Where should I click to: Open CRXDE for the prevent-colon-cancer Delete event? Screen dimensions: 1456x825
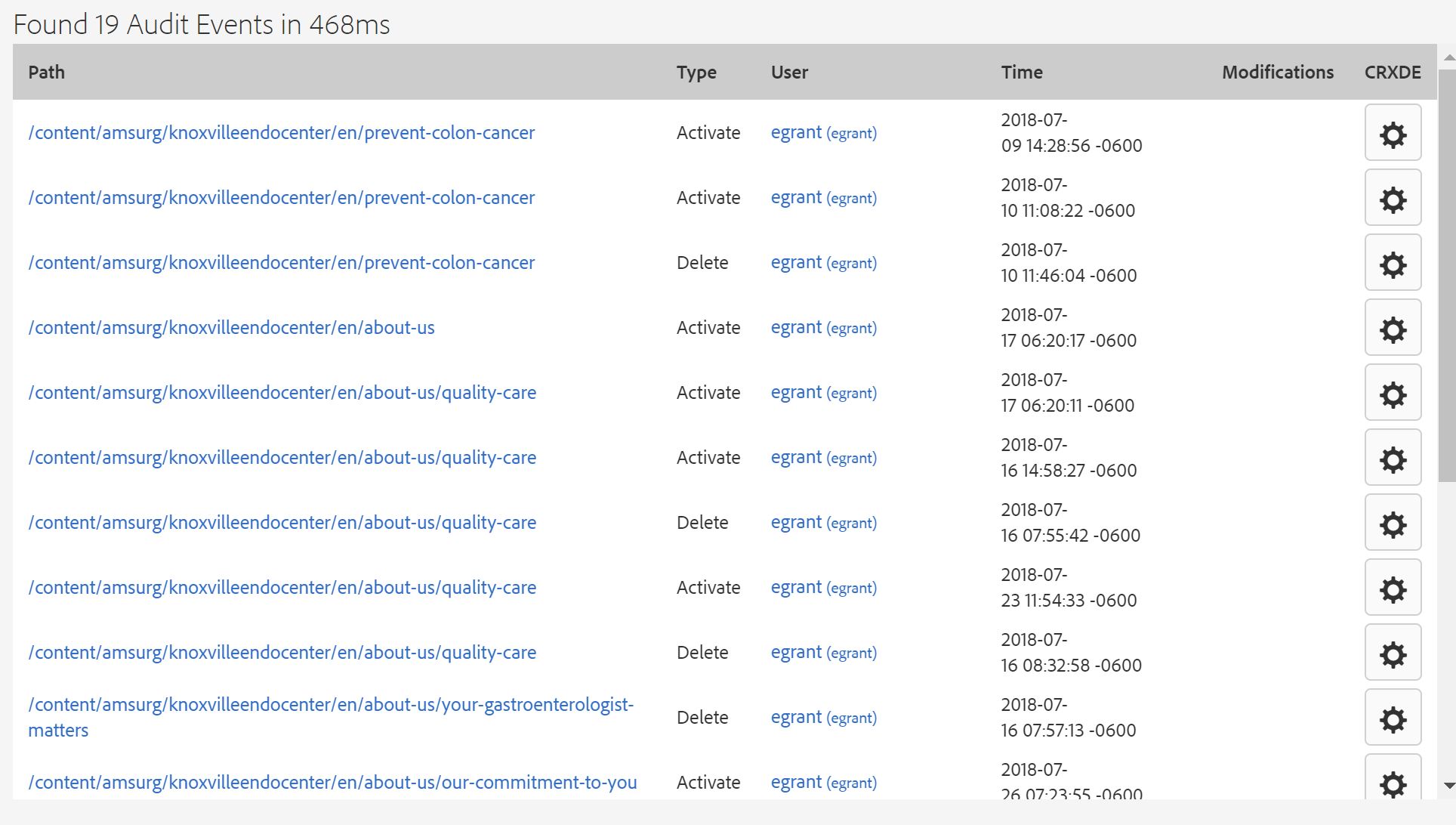point(1393,263)
